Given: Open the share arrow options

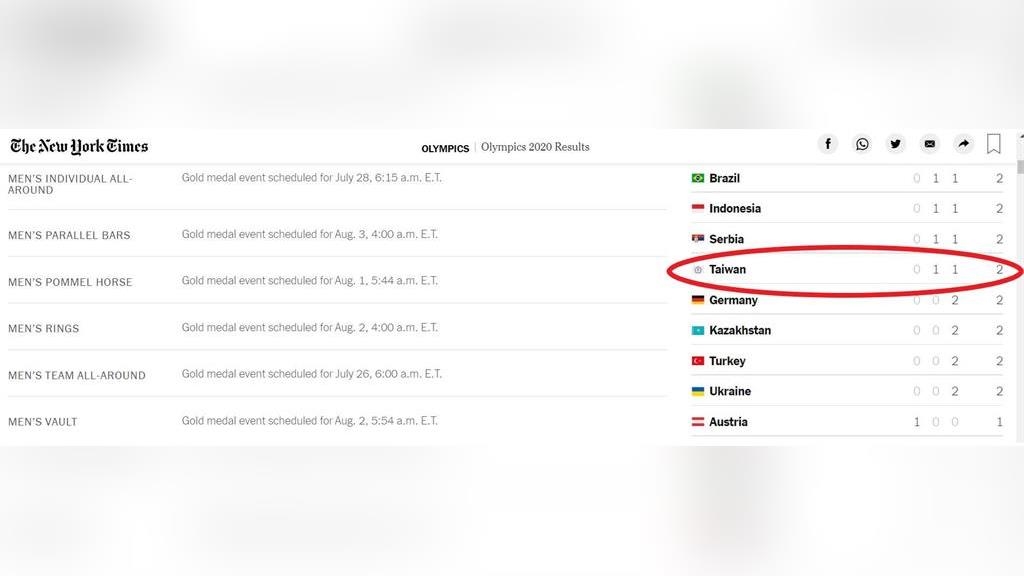Looking at the screenshot, I should click(x=963, y=144).
